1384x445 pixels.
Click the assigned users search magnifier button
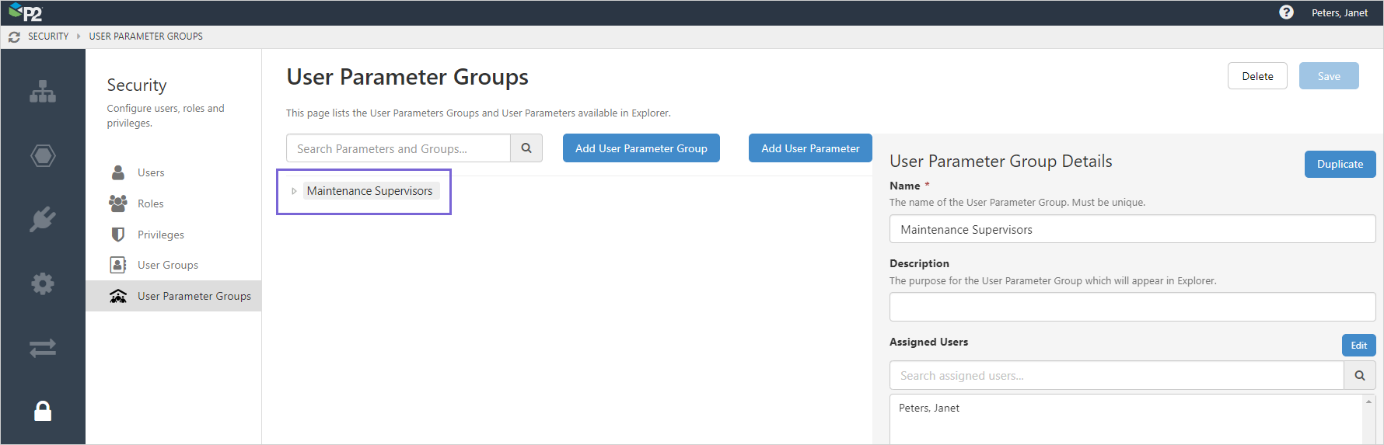click(1359, 376)
